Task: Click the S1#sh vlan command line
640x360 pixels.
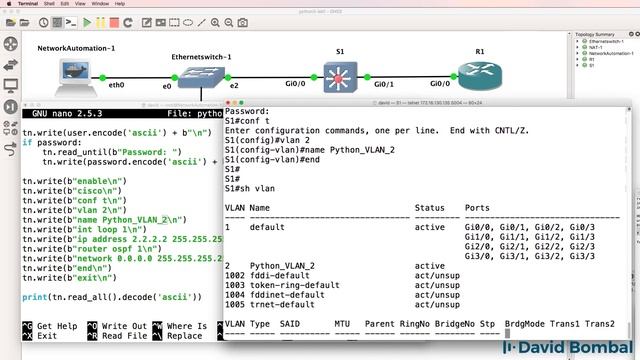Action: [x=250, y=189]
